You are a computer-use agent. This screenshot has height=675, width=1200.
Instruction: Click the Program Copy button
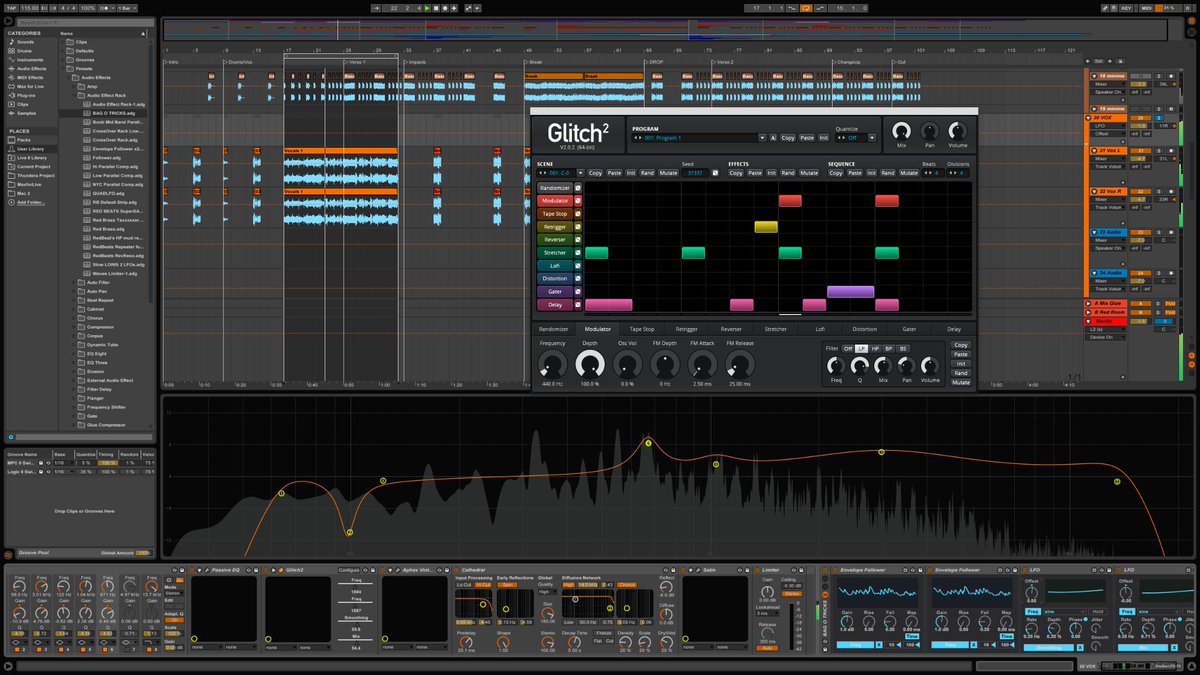788,138
